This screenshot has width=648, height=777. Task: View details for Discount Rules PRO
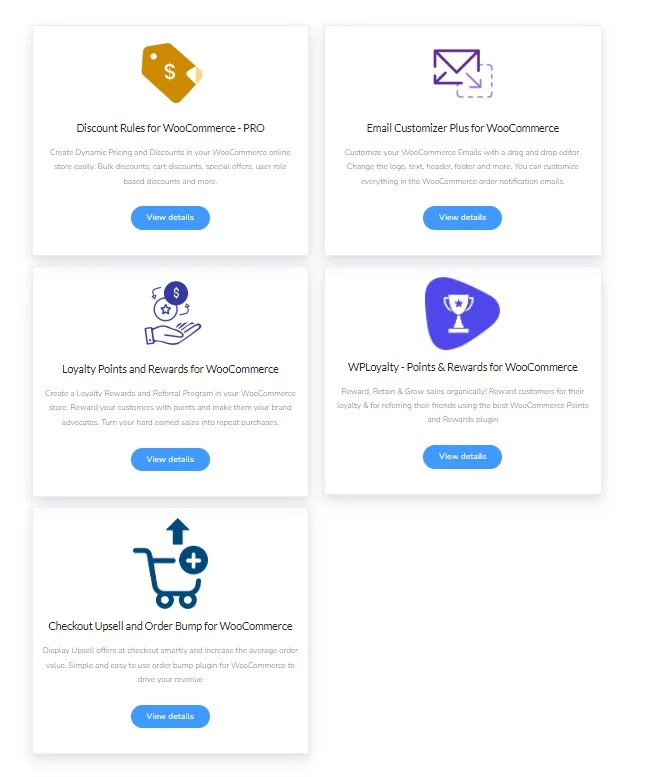(x=170, y=218)
